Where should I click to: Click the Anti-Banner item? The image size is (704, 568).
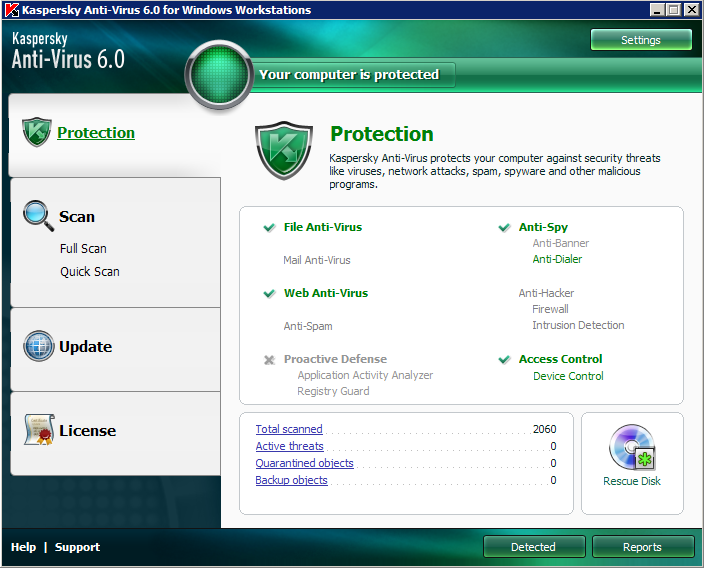point(561,243)
